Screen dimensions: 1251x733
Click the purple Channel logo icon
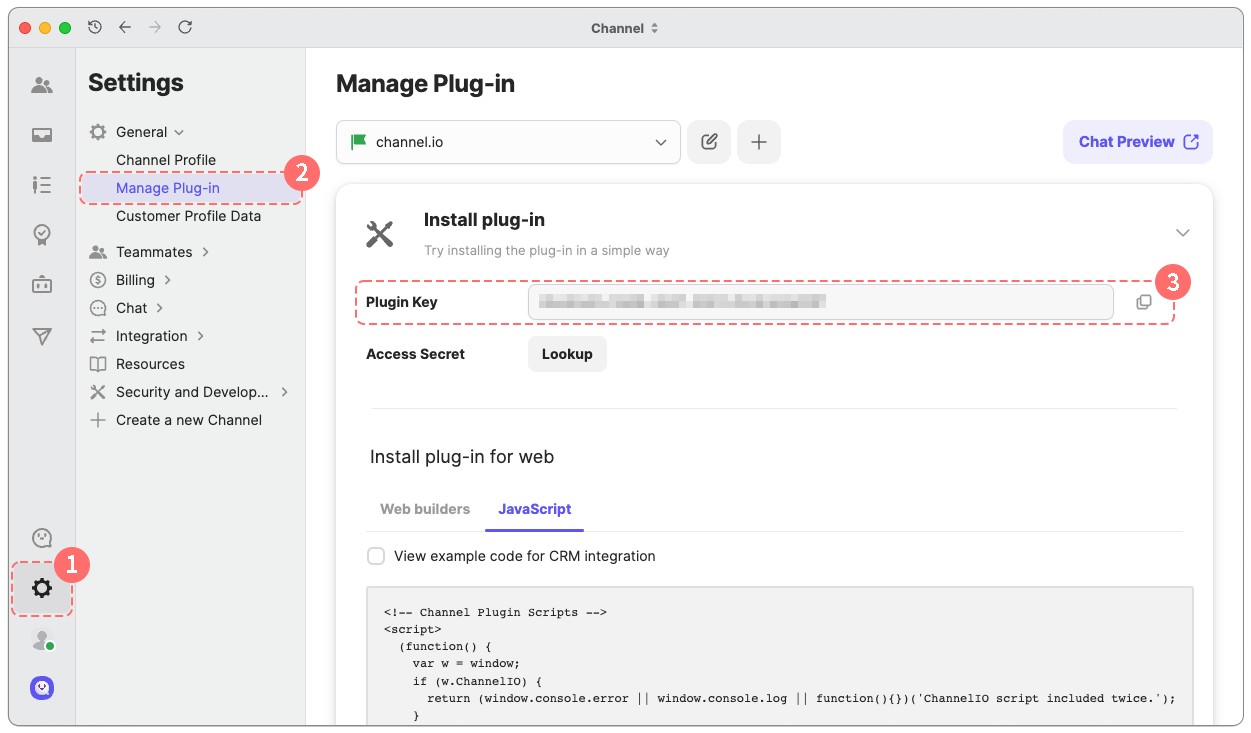[42, 688]
